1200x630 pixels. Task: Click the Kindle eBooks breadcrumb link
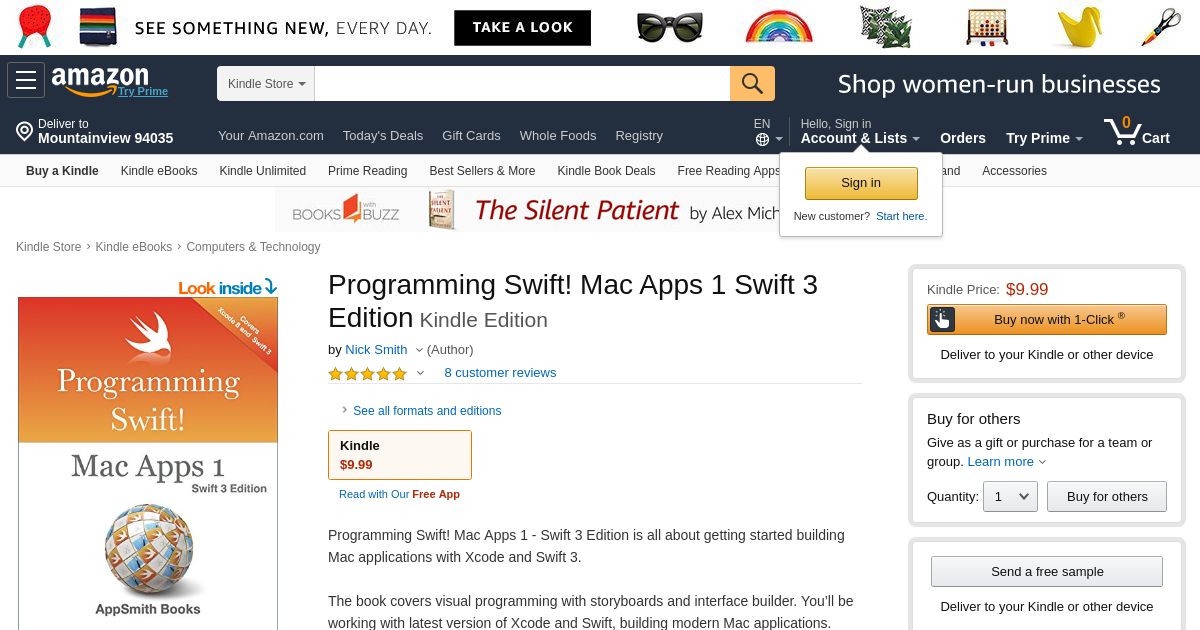pos(134,247)
